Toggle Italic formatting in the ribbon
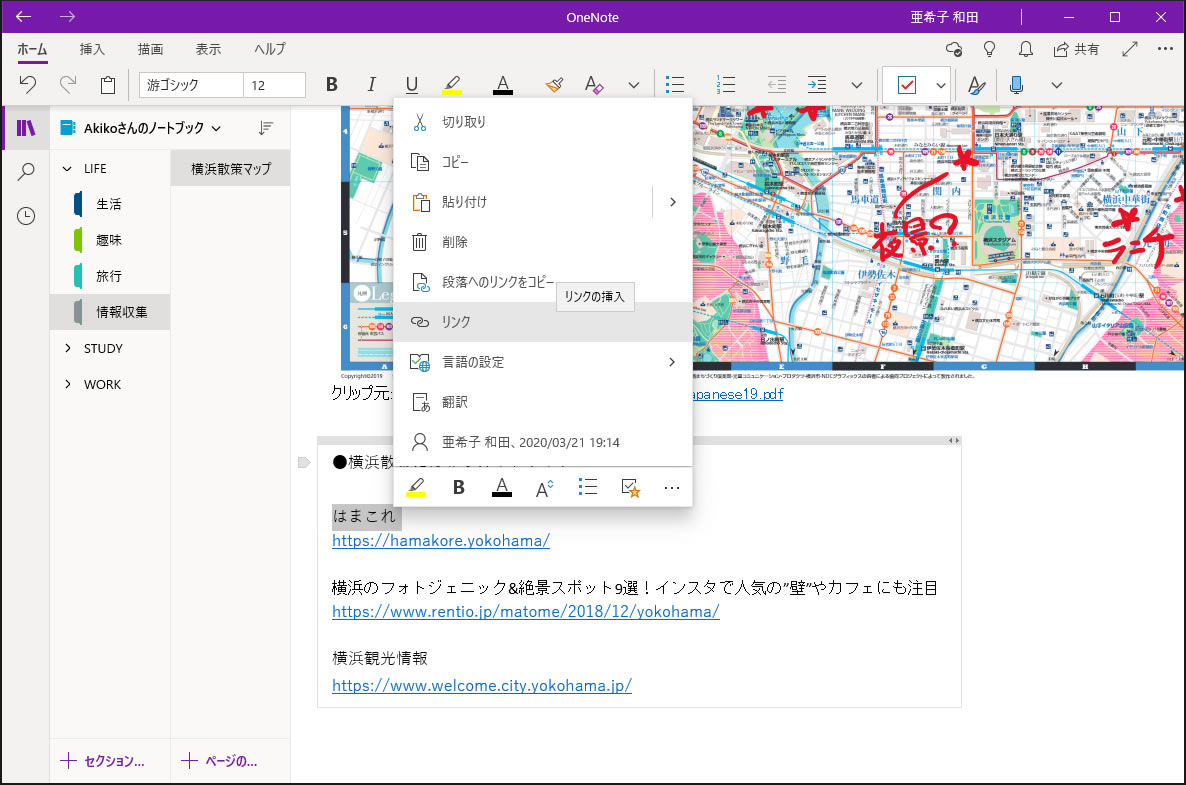The height and width of the screenshot is (785, 1186). [x=372, y=85]
